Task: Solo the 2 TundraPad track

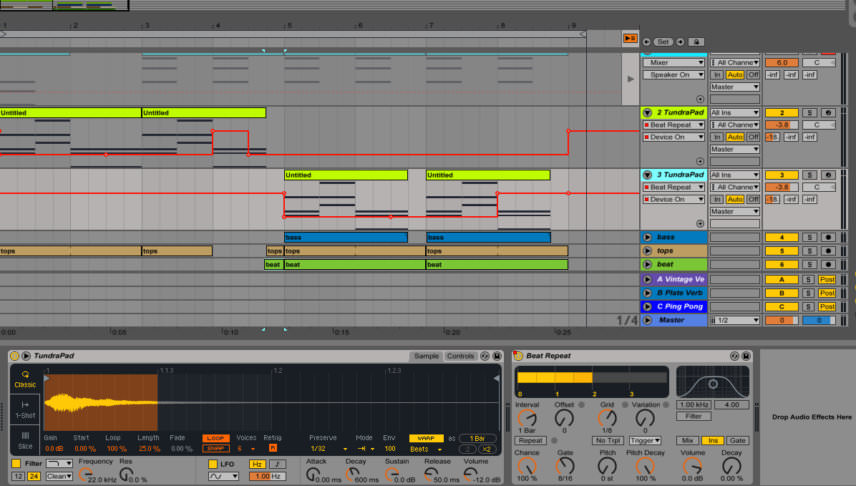Action: point(810,112)
